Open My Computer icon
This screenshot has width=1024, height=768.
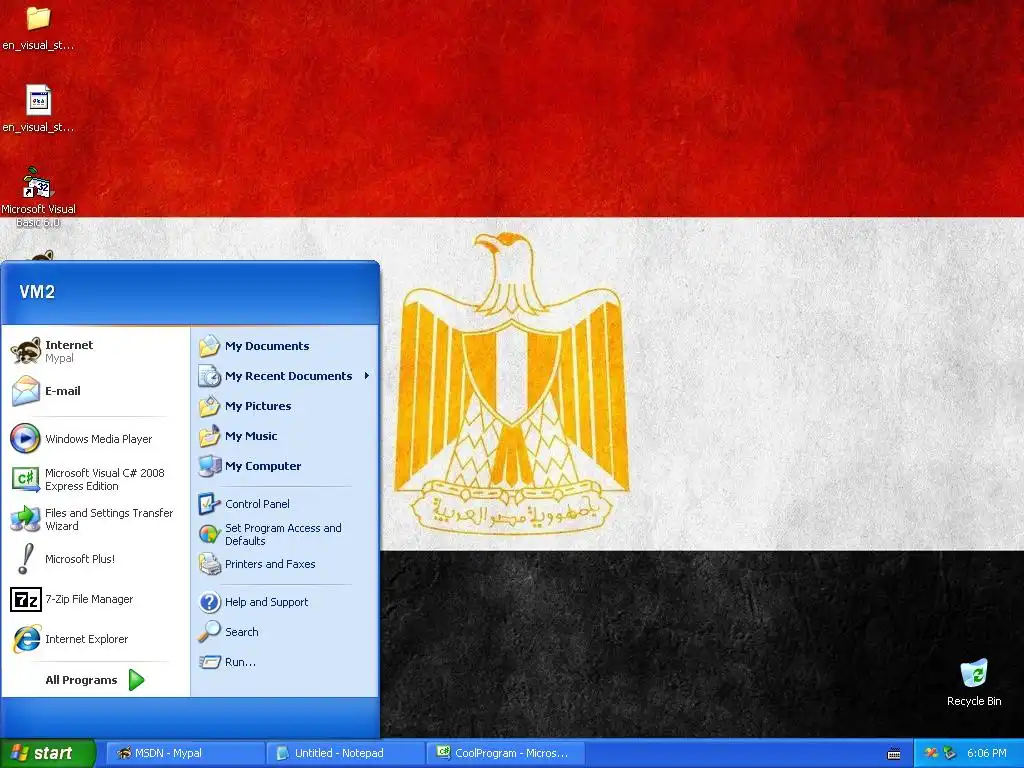(x=210, y=466)
